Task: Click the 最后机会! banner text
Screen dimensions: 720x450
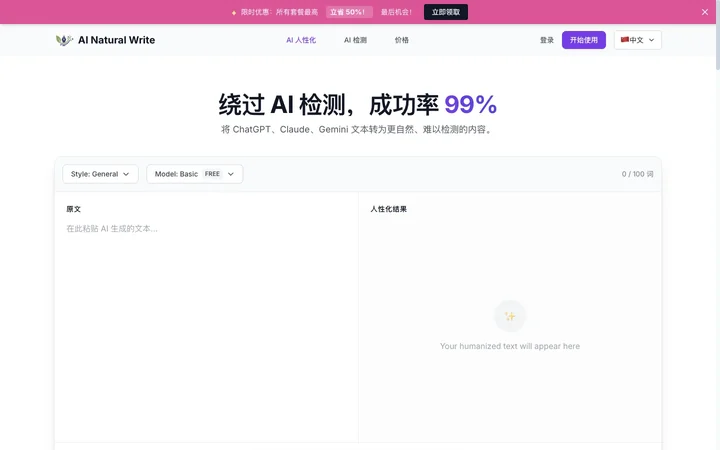Action: 396,12
